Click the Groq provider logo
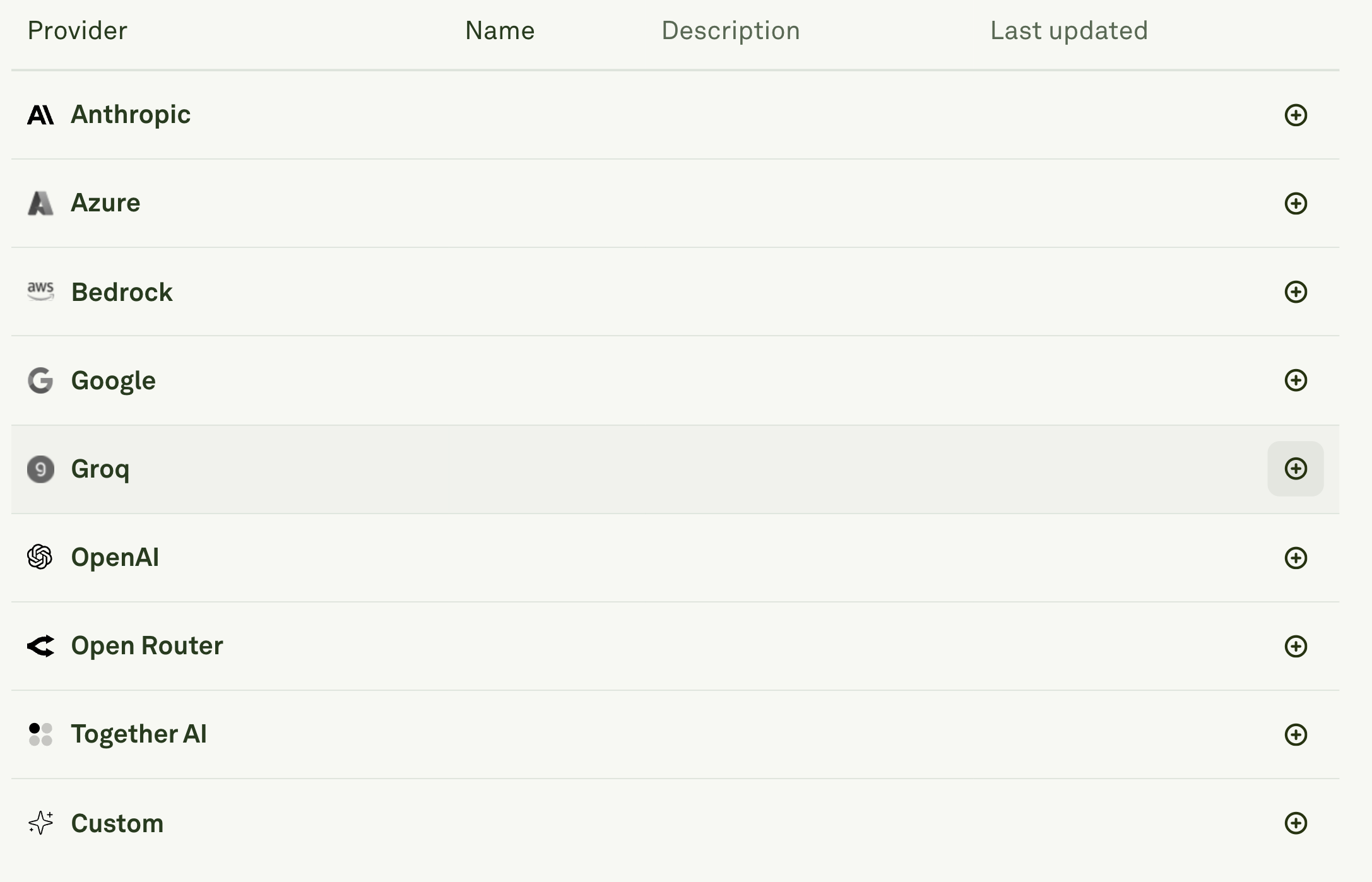This screenshot has height=882, width=1372. coord(40,469)
